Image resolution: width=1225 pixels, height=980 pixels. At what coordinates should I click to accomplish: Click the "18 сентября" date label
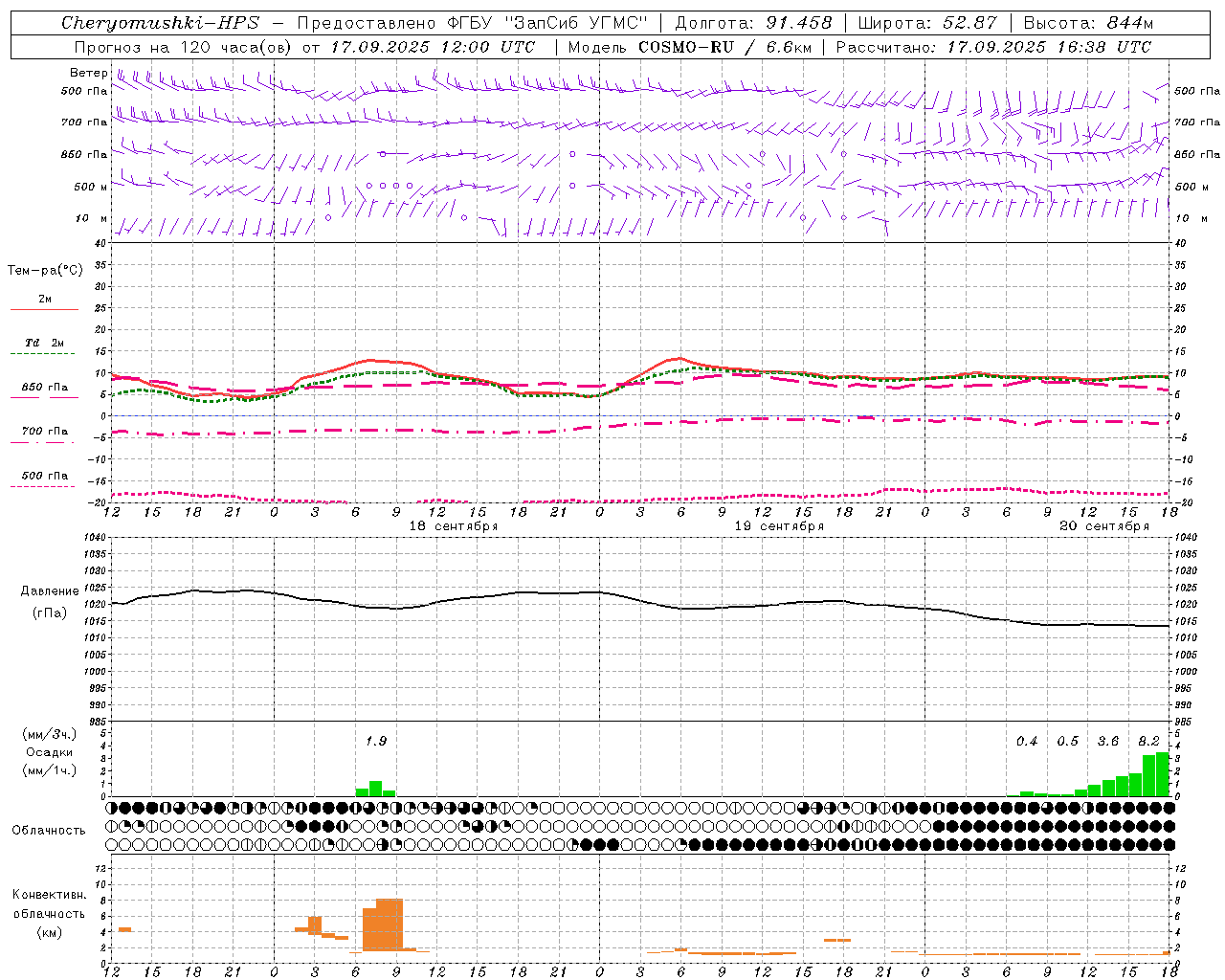click(x=454, y=526)
